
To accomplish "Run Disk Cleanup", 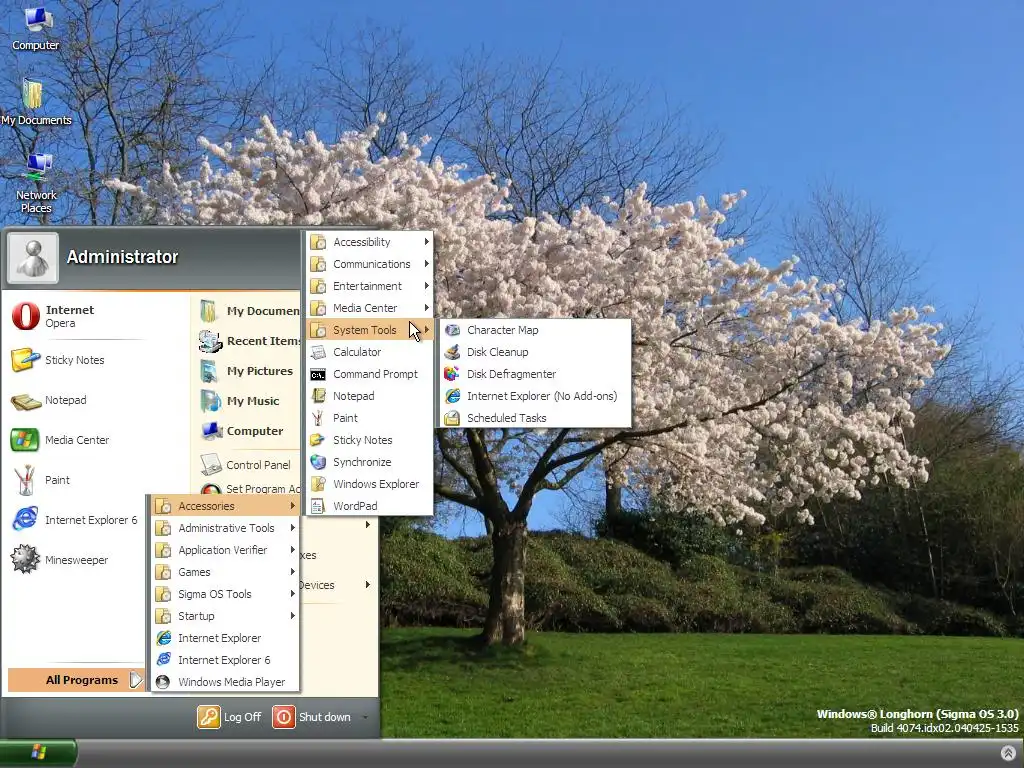I will pos(535,352).
